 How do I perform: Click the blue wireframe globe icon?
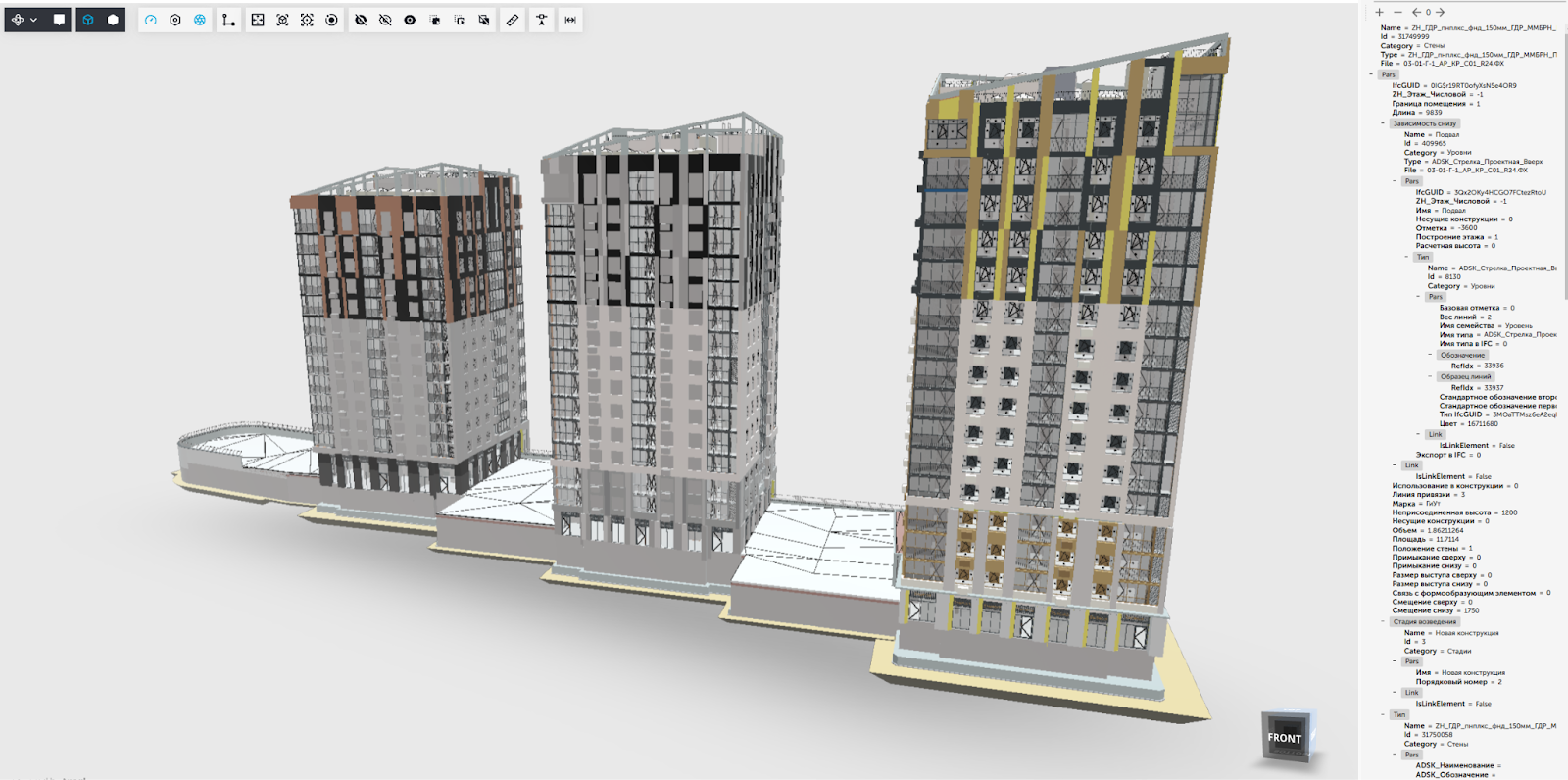[x=200, y=20]
